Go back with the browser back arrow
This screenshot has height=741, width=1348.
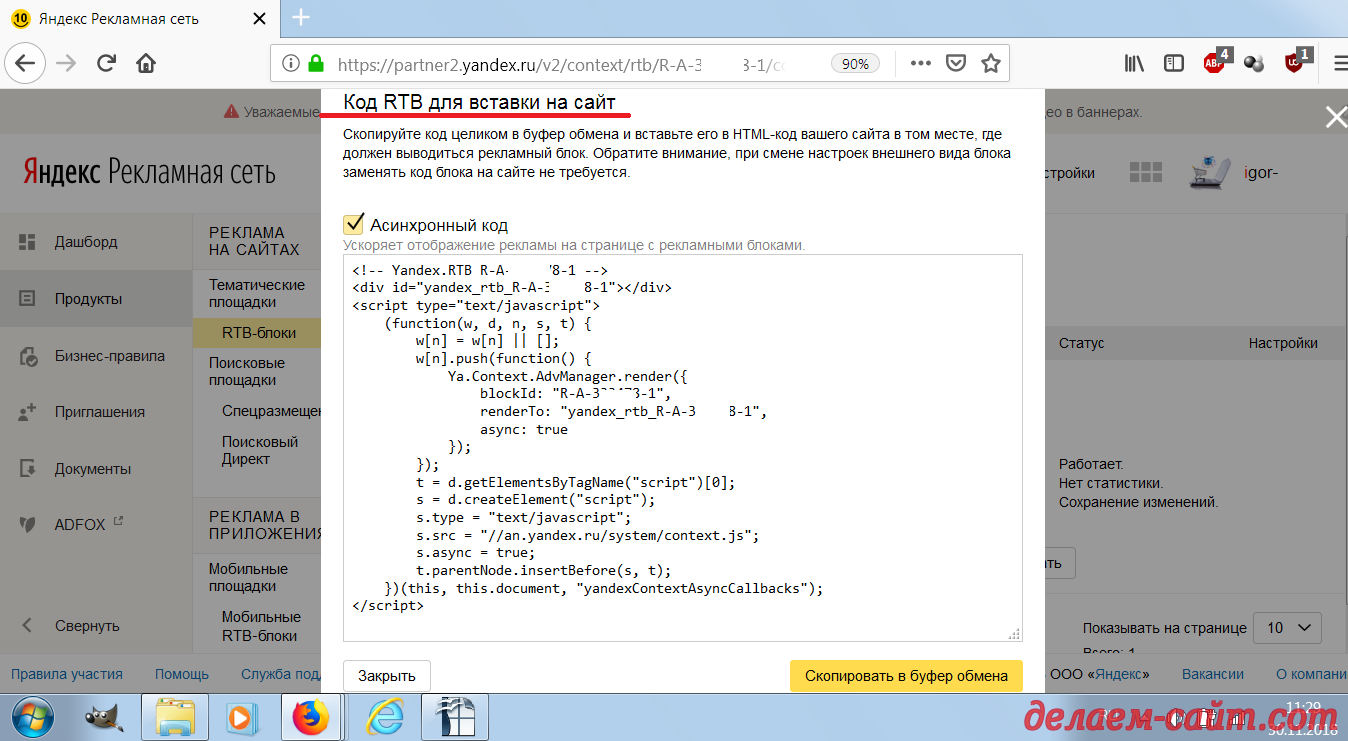tap(25, 63)
